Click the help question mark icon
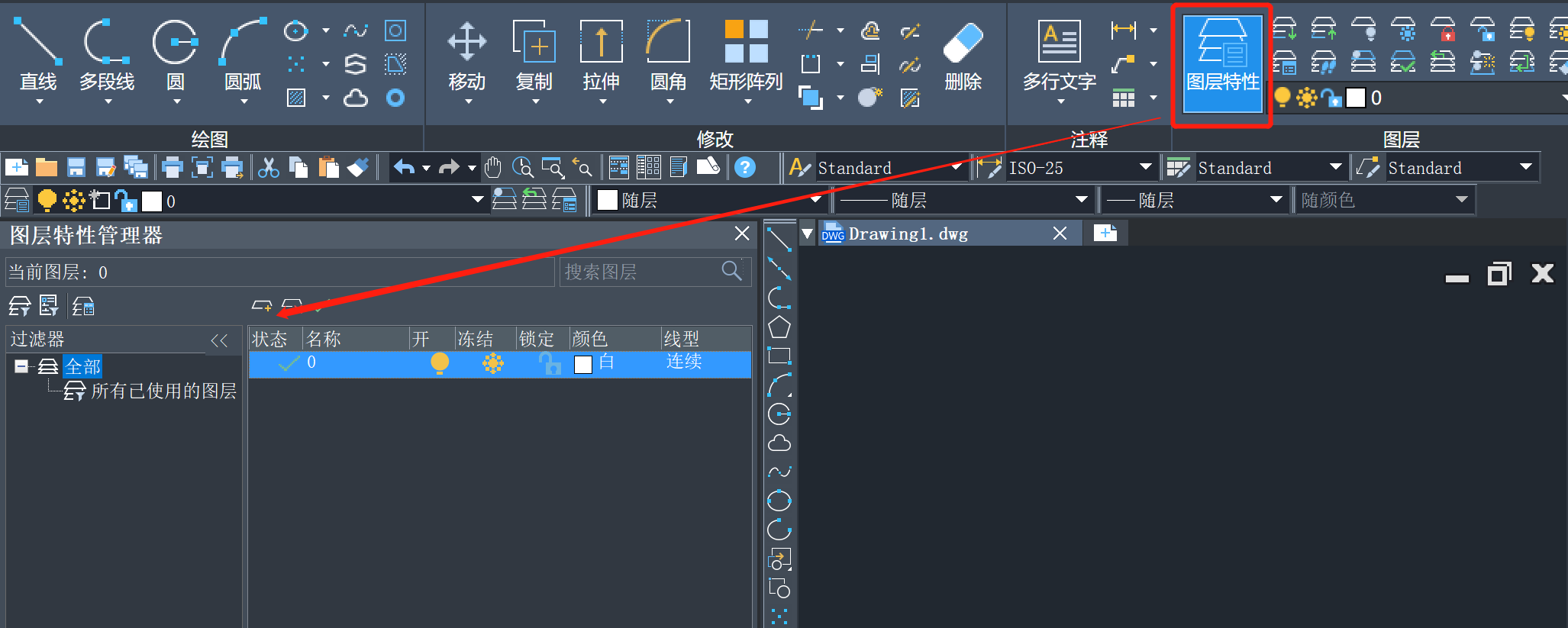 coord(745,167)
